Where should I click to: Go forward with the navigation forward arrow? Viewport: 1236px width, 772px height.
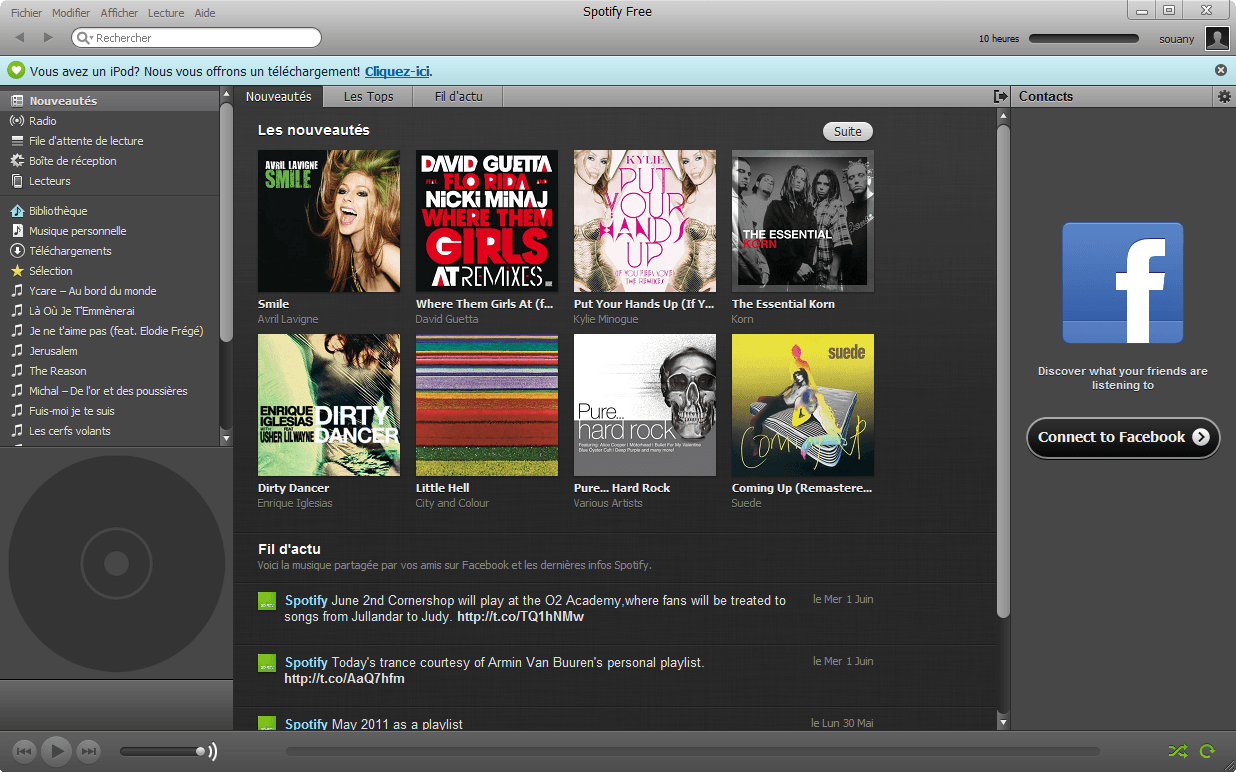pos(48,37)
